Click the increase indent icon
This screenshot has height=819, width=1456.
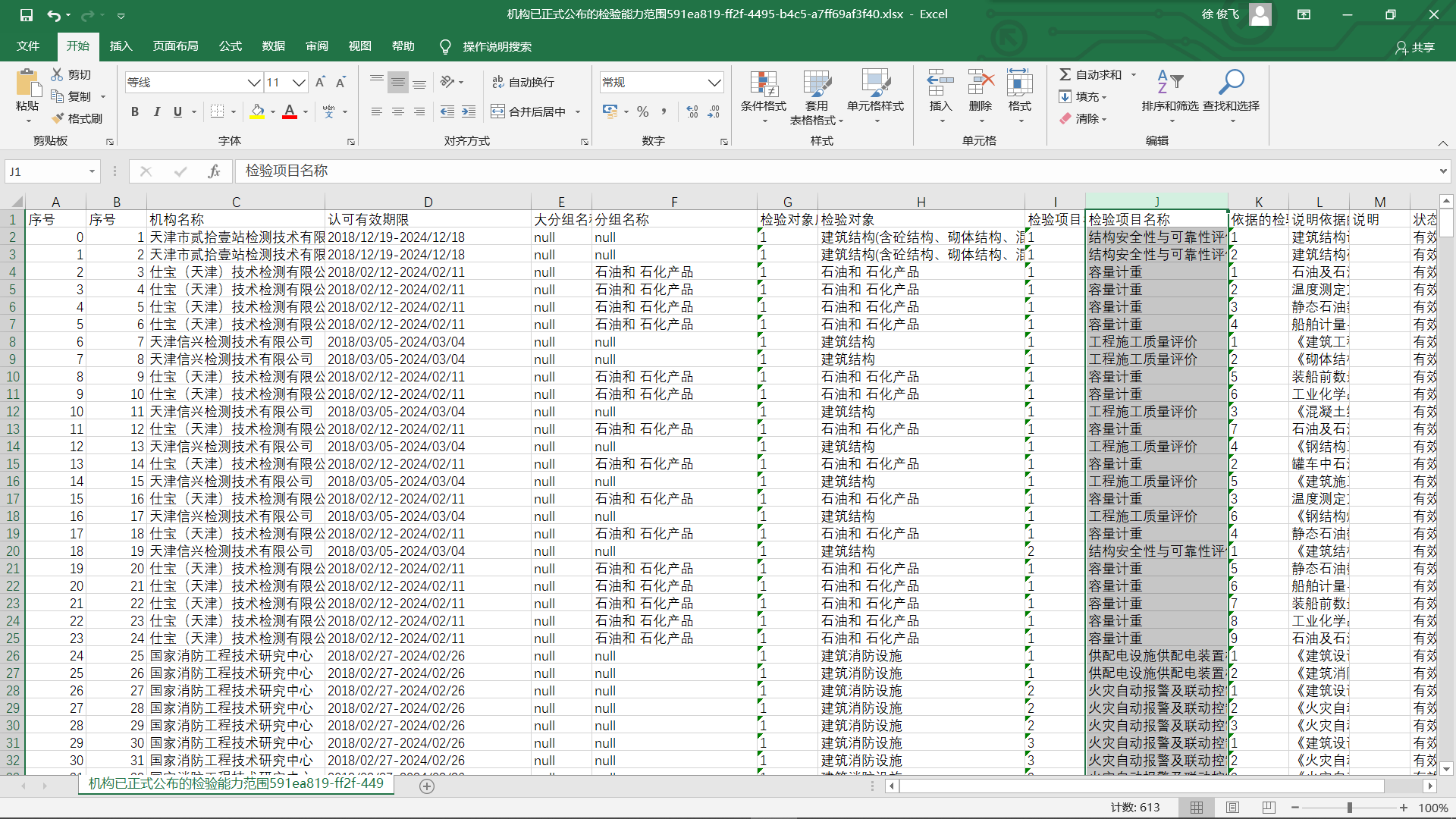coord(469,111)
